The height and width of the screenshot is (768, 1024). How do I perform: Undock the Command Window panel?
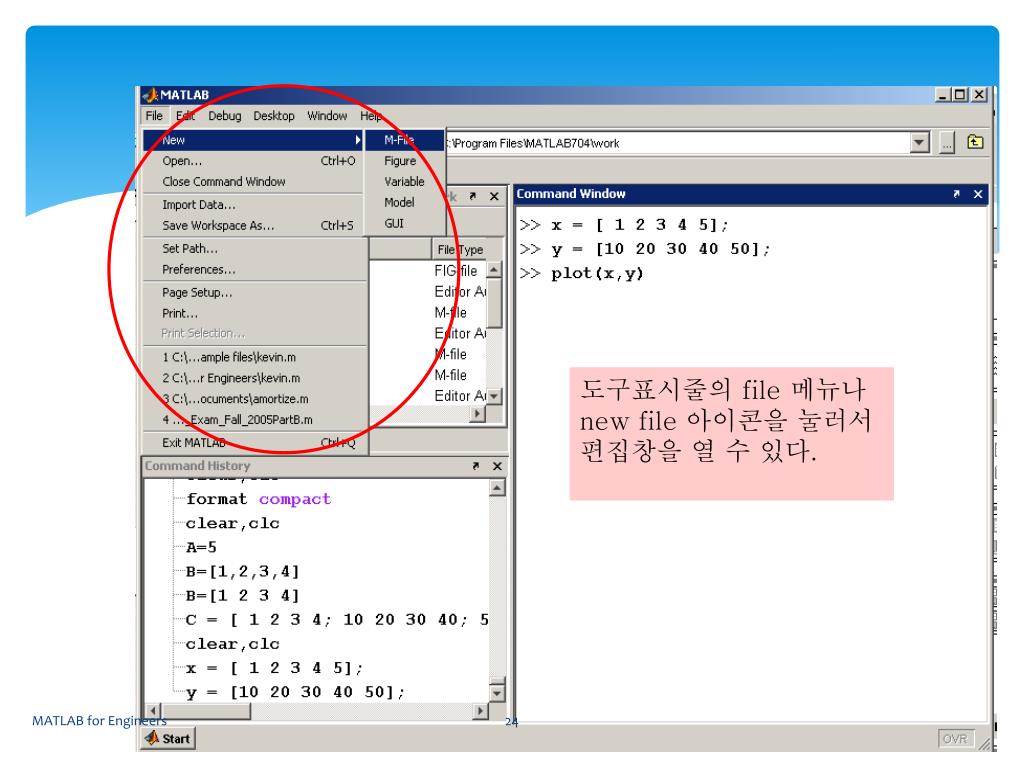tap(957, 194)
